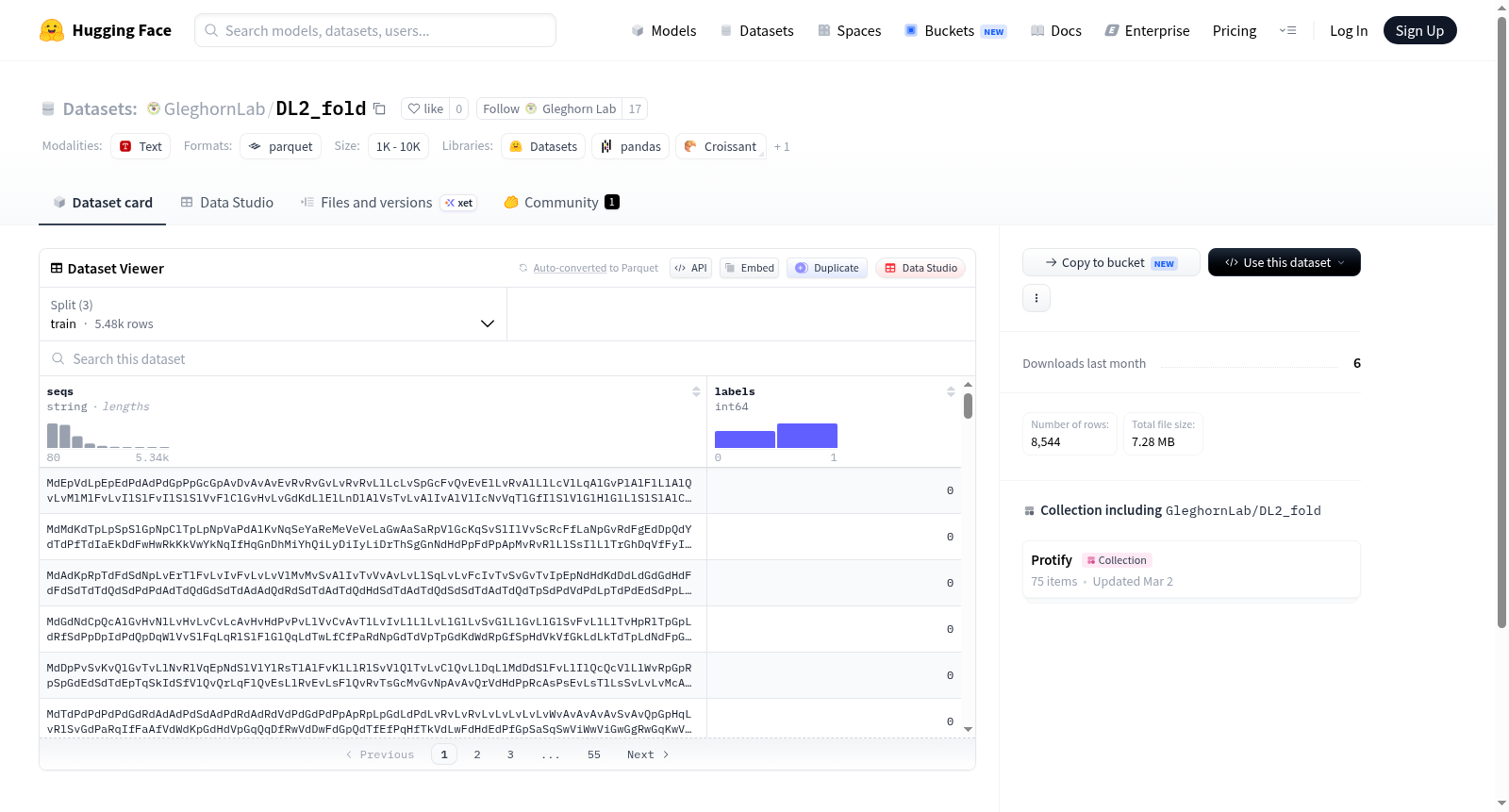
Task: Filter by Text modality tag
Action: coord(141,146)
